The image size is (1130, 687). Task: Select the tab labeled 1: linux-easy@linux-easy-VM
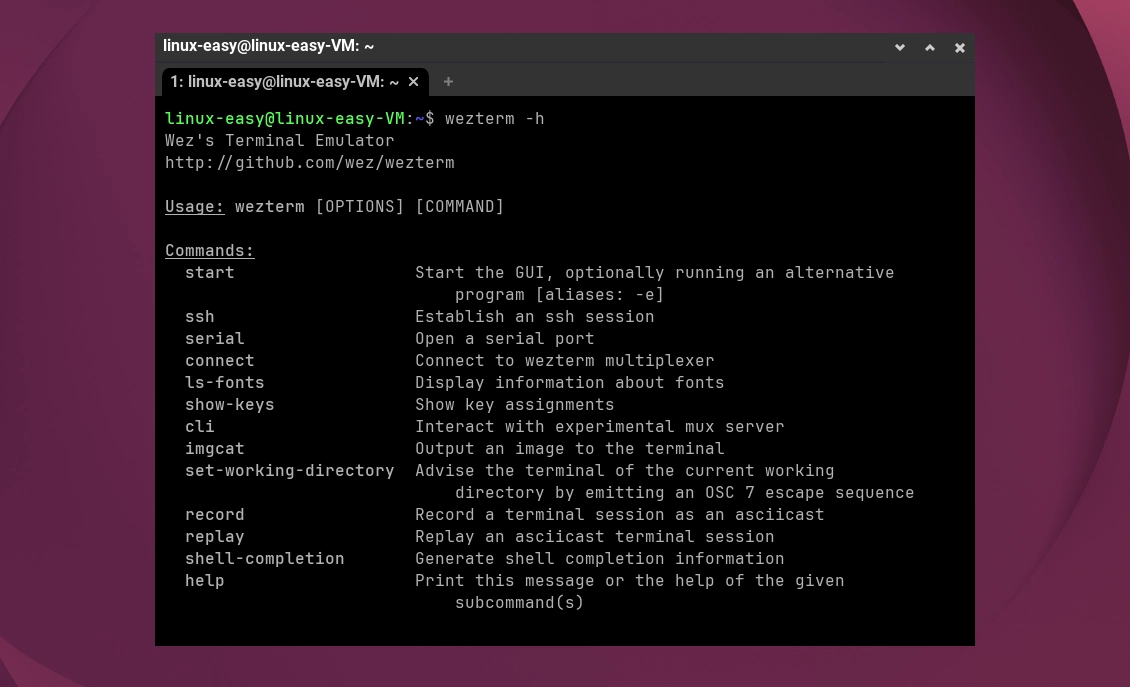(x=295, y=81)
